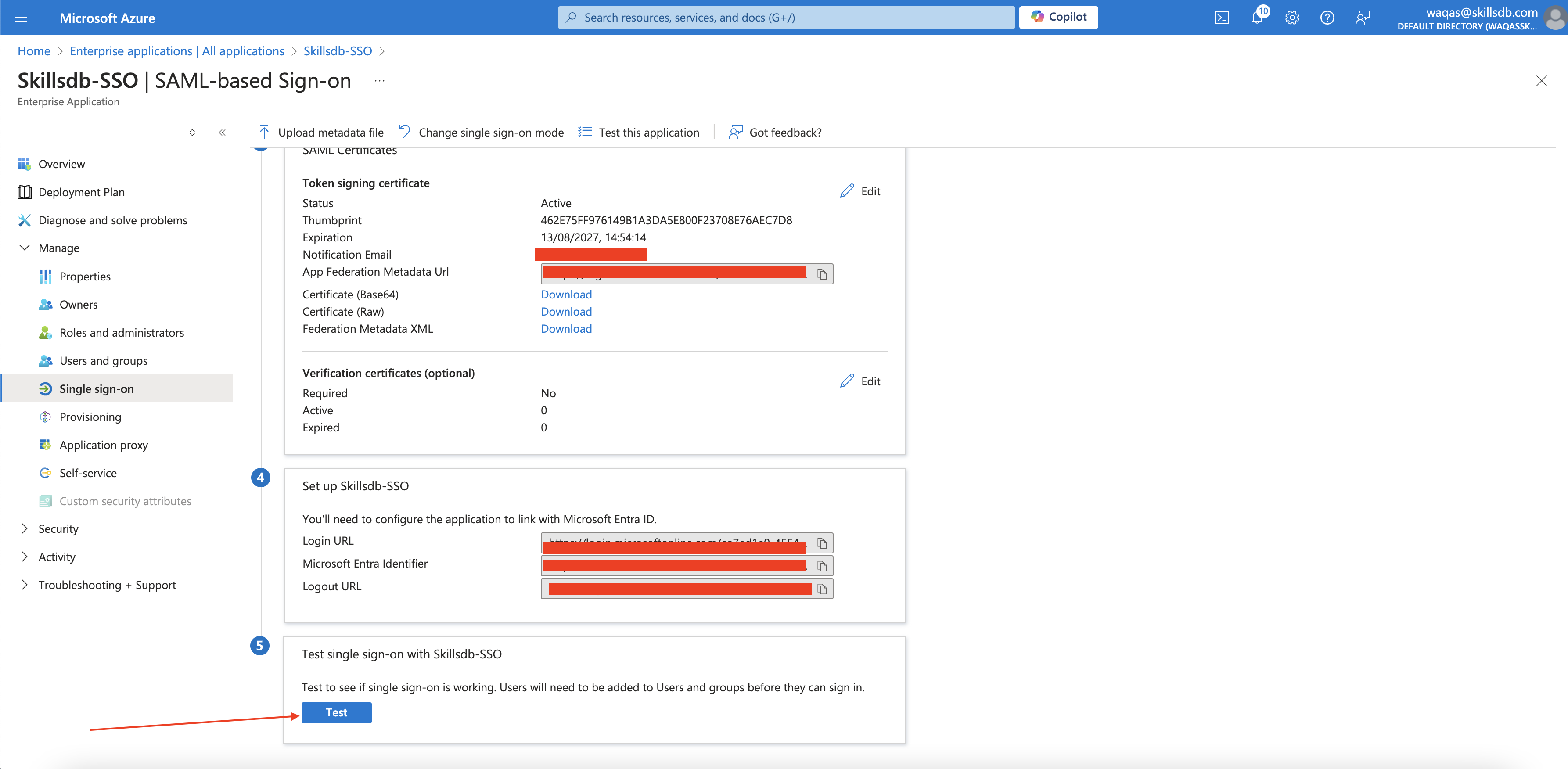Open Users and groups menu item

click(x=103, y=360)
